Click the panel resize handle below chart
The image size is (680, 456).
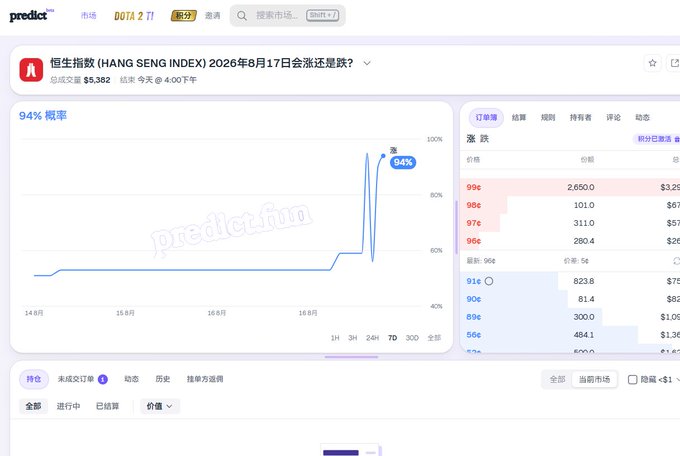point(351,357)
